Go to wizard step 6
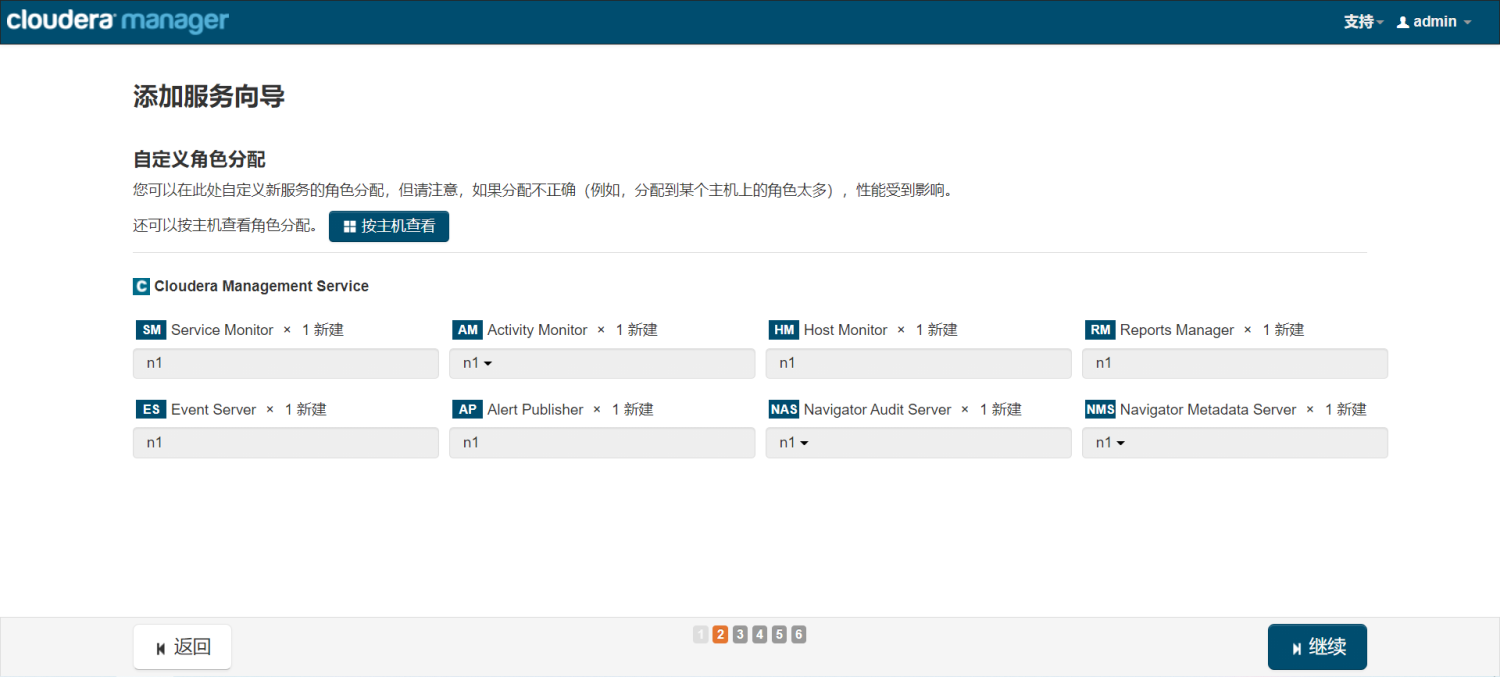Screen dimensions: 1500x677 tap(799, 634)
